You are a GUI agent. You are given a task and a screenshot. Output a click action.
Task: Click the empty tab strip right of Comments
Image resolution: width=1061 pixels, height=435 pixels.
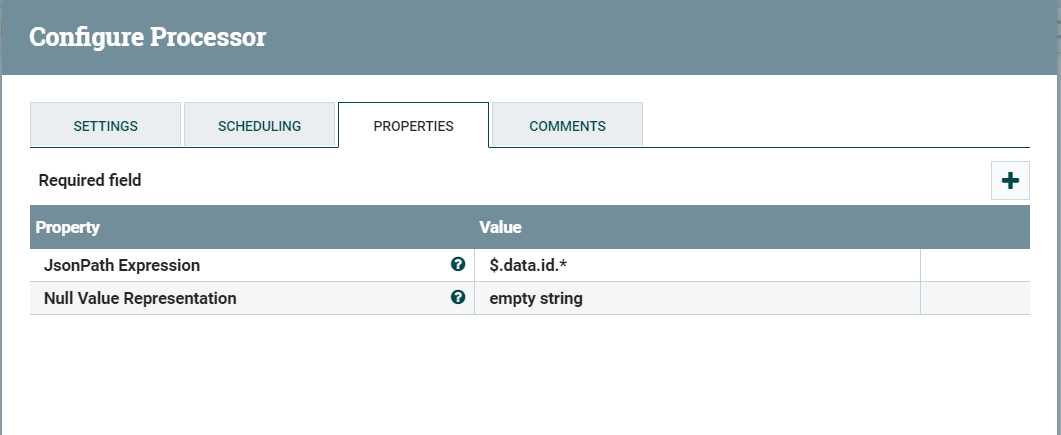point(835,126)
